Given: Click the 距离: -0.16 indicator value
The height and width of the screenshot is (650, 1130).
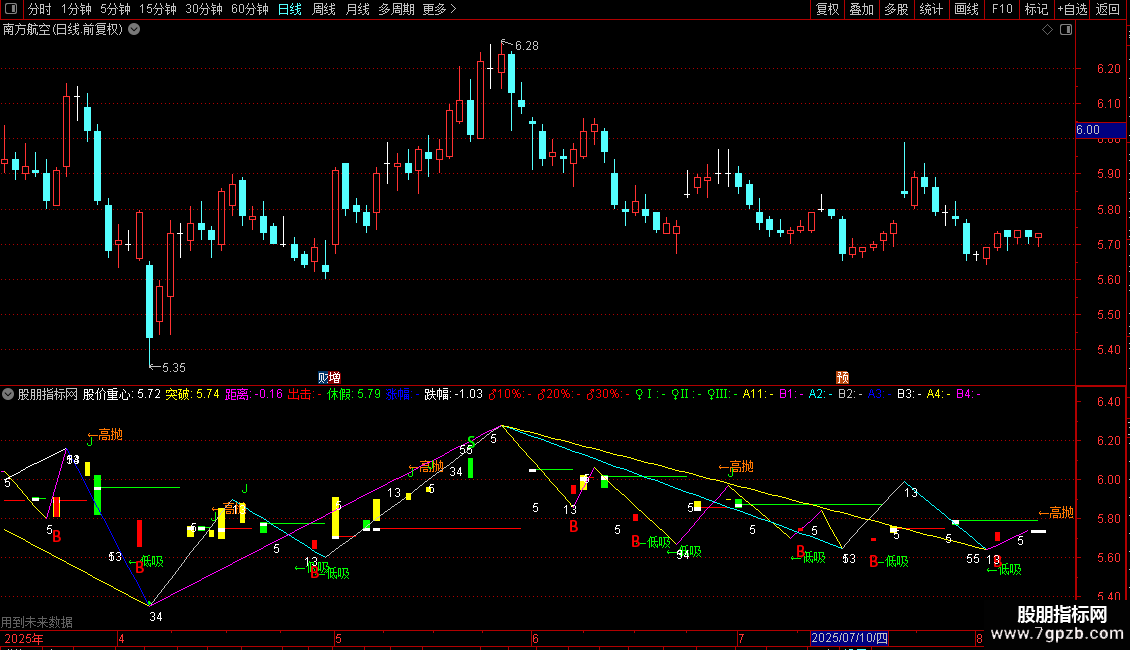Looking at the screenshot, I should 254,394.
